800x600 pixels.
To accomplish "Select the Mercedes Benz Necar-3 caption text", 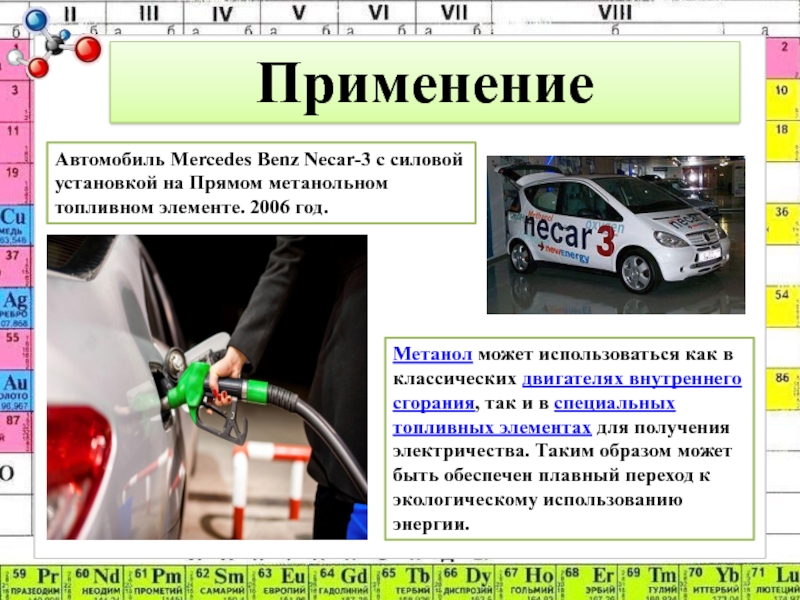I will pos(261,183).
